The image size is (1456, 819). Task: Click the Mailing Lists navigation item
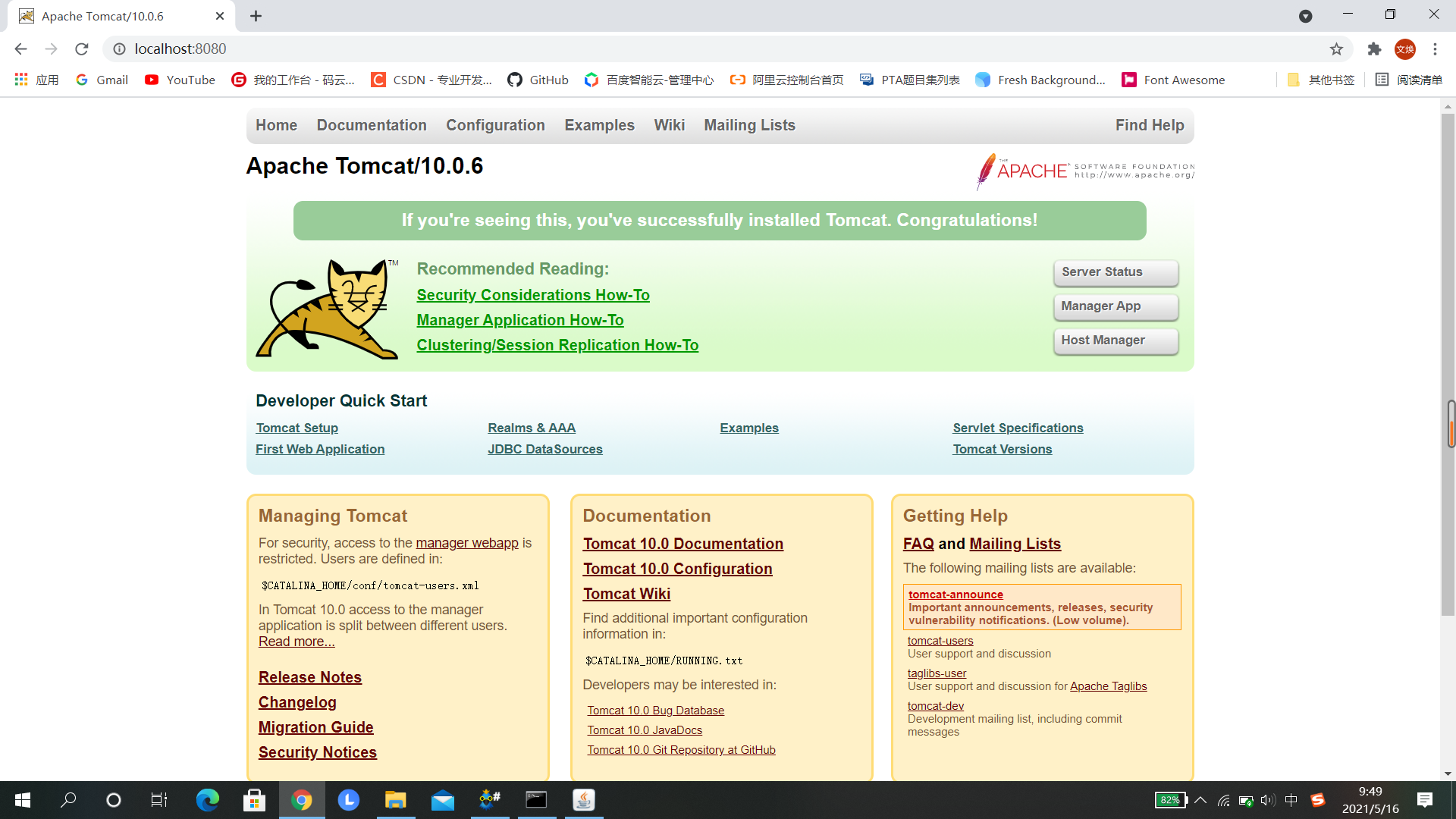(749, 125)
